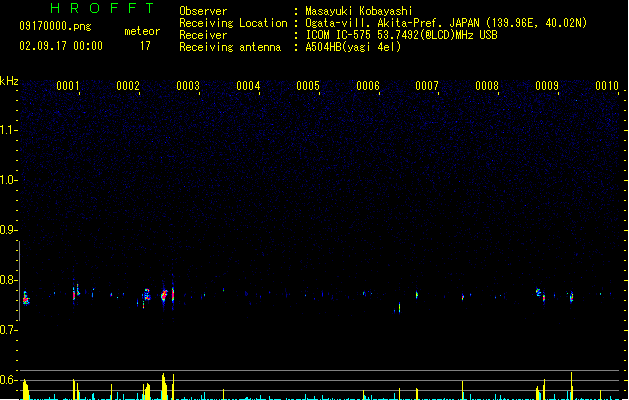629x400 pixels.
Task: Click time marker 0005
Action: point(308,86)
